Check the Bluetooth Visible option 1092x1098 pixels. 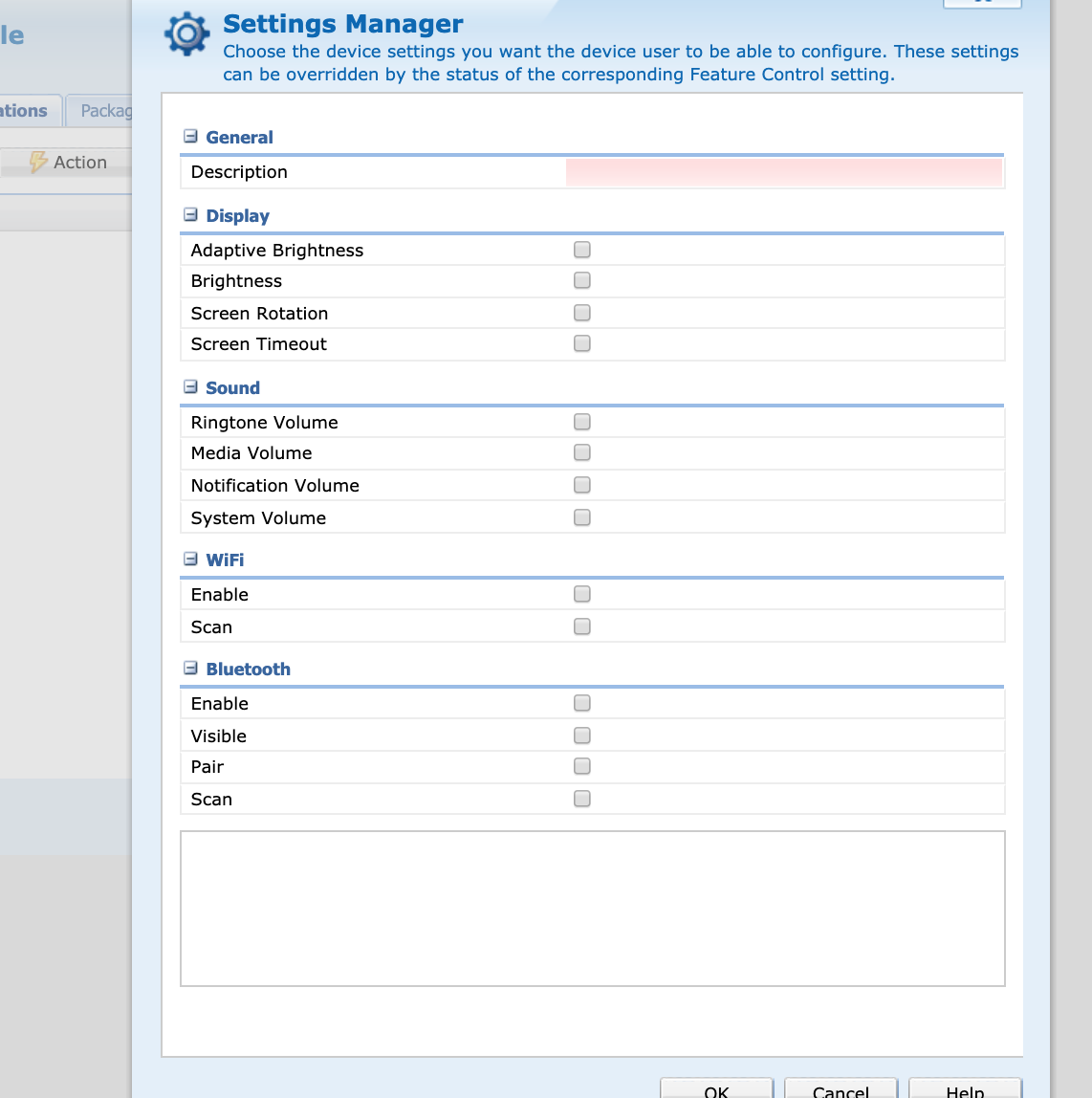[x=581, y=736]
